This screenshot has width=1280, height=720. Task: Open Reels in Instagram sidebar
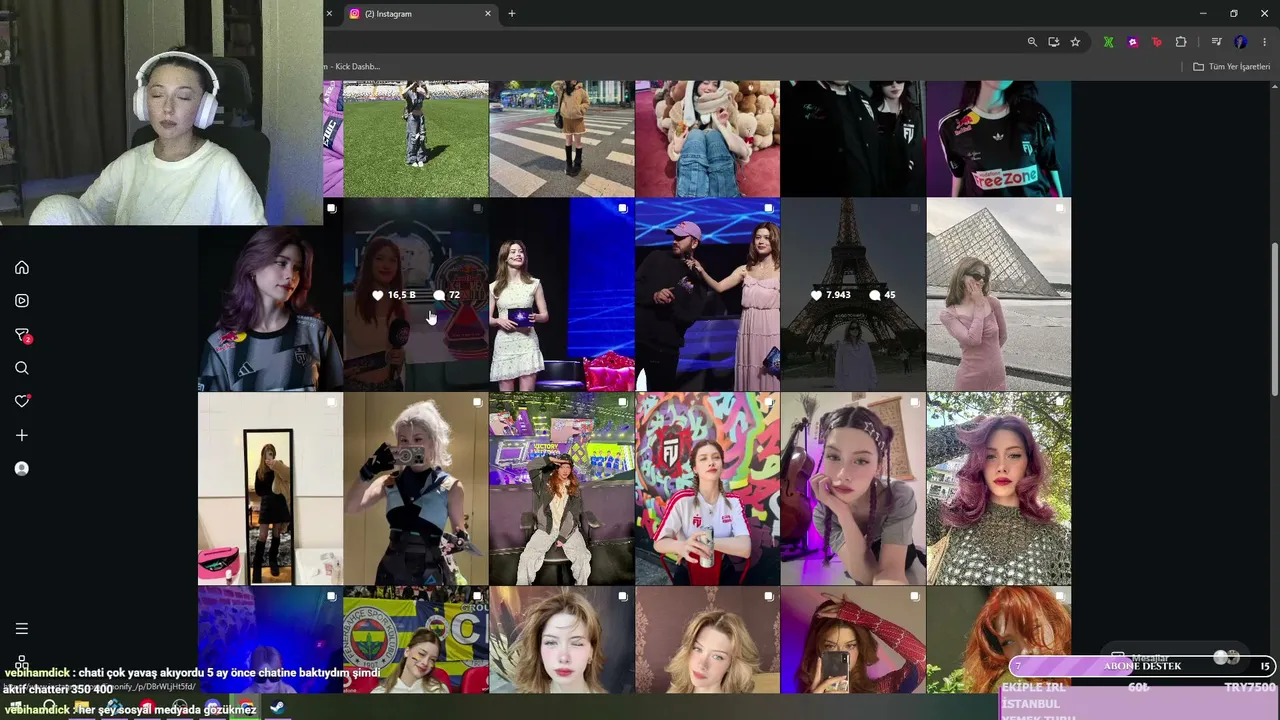(x=21, y=300)
